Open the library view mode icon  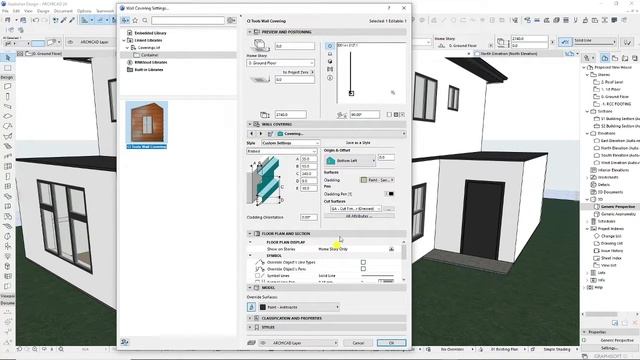[x=125, y=20]
